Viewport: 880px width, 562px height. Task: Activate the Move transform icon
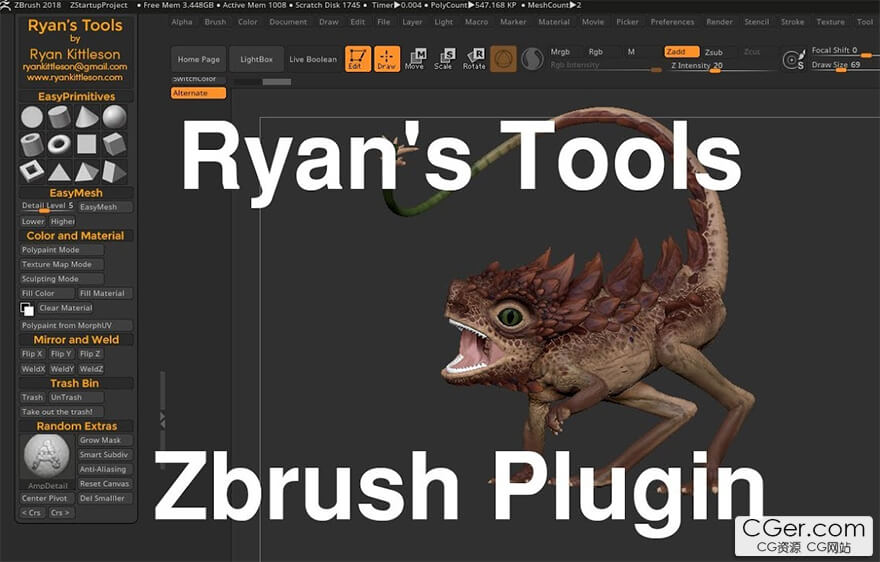(x=415, y=59)
